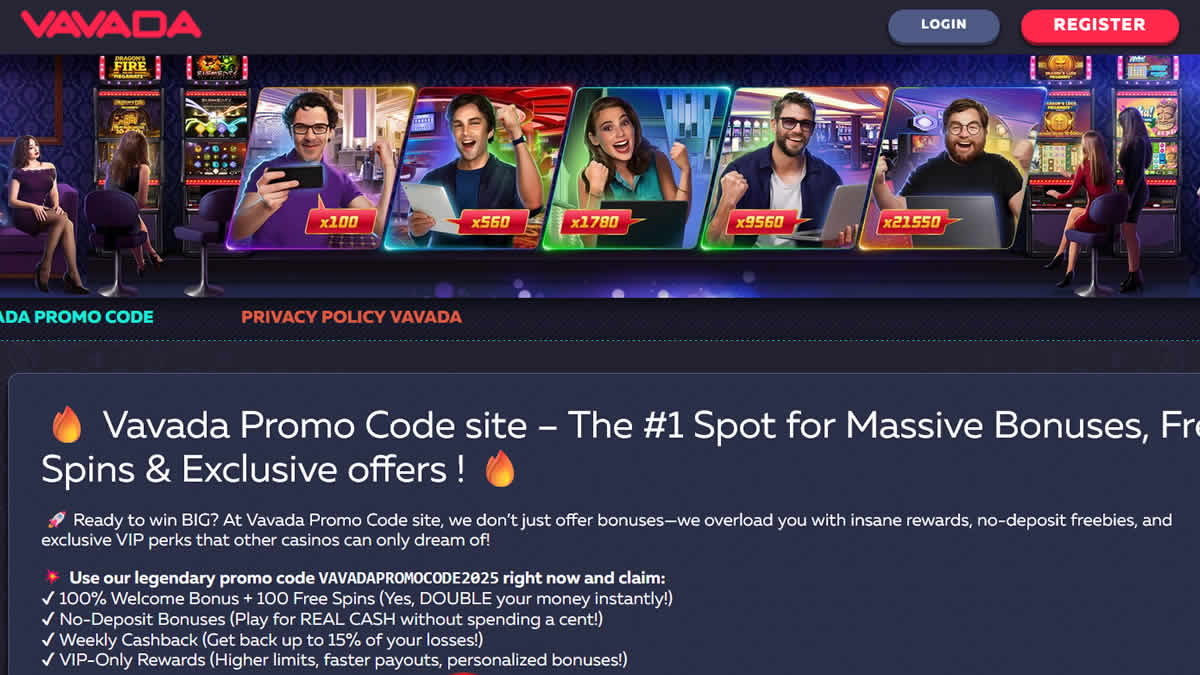Image resolution: width=1200 pixels, height=675 pixels.
Task: Click the promo code VAVADAPROMOCODE2025 text
Action: (x=410, y=578)
